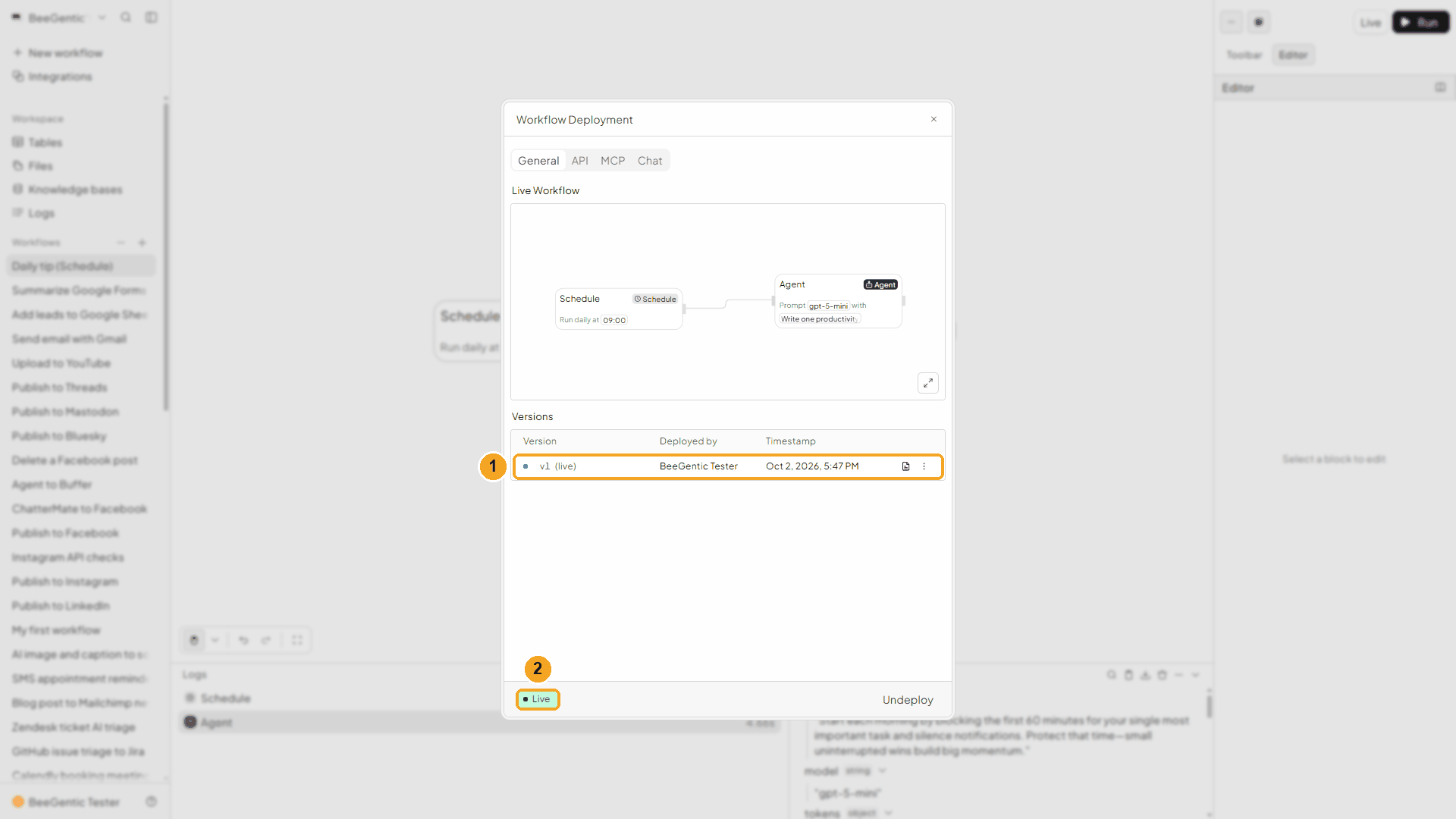The image size is (1456, 819).
Task: Switch to the MCP tab
Action: (613, 161)
